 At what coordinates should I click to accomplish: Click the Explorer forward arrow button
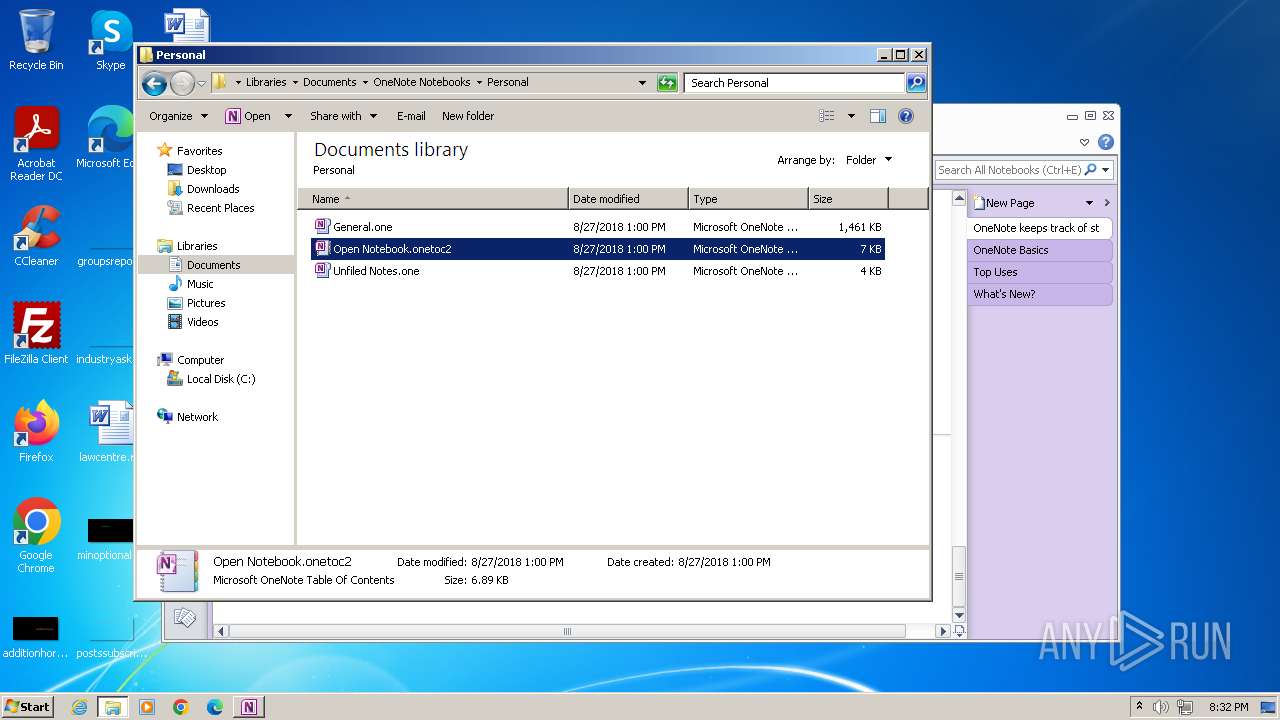(x=182, y=83)
